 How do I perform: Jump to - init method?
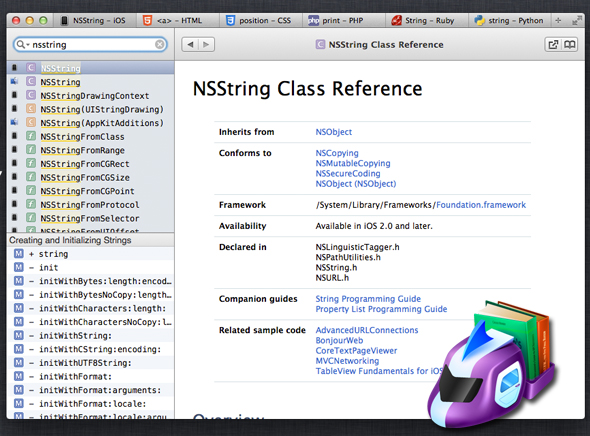tap(90, 267)
